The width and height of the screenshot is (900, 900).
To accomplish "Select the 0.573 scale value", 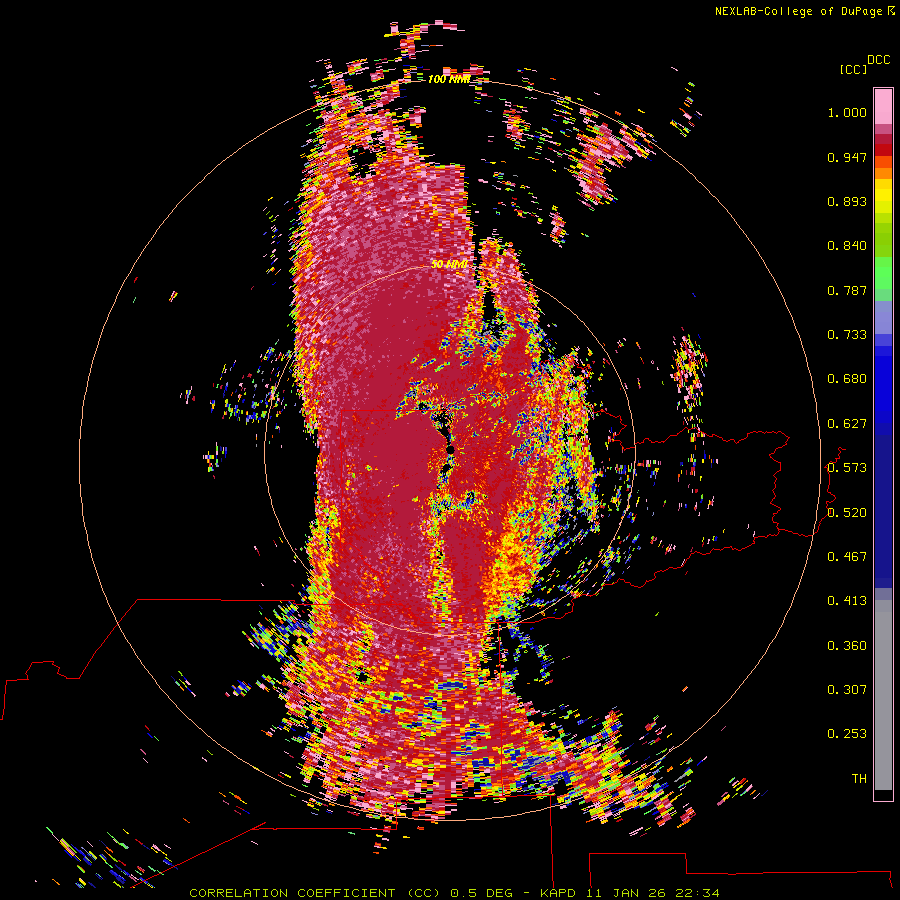I will coord(847,468).
